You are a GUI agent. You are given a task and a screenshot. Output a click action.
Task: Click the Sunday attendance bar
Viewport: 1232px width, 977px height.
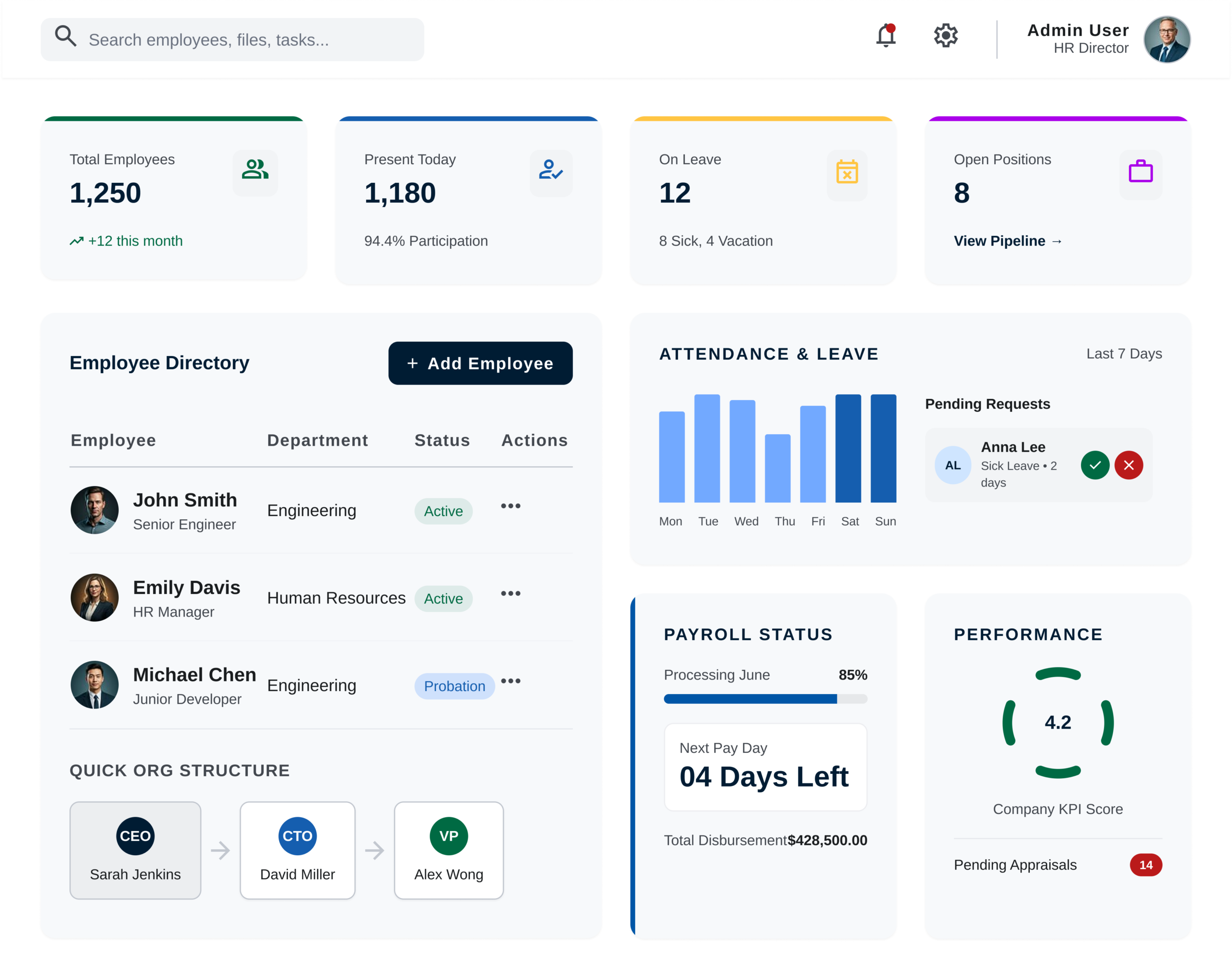[884, 449]
